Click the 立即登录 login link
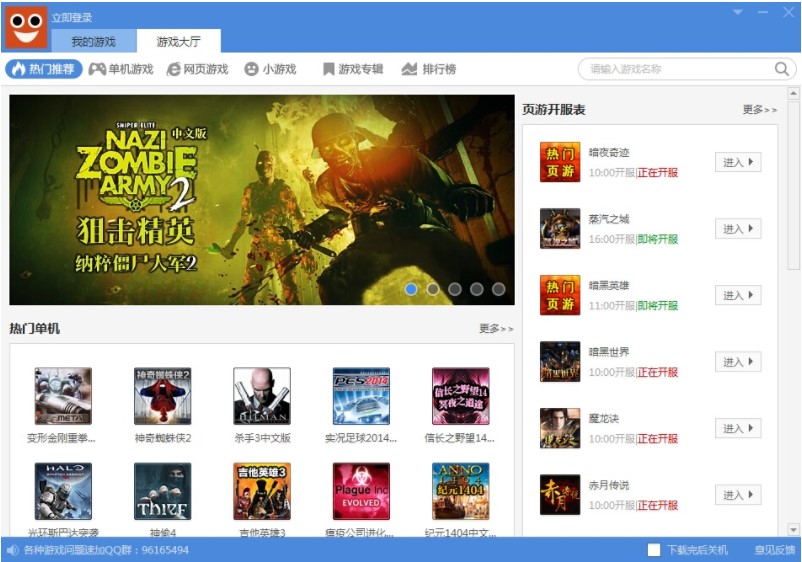The image size is (802, 562). click(72, 17)
